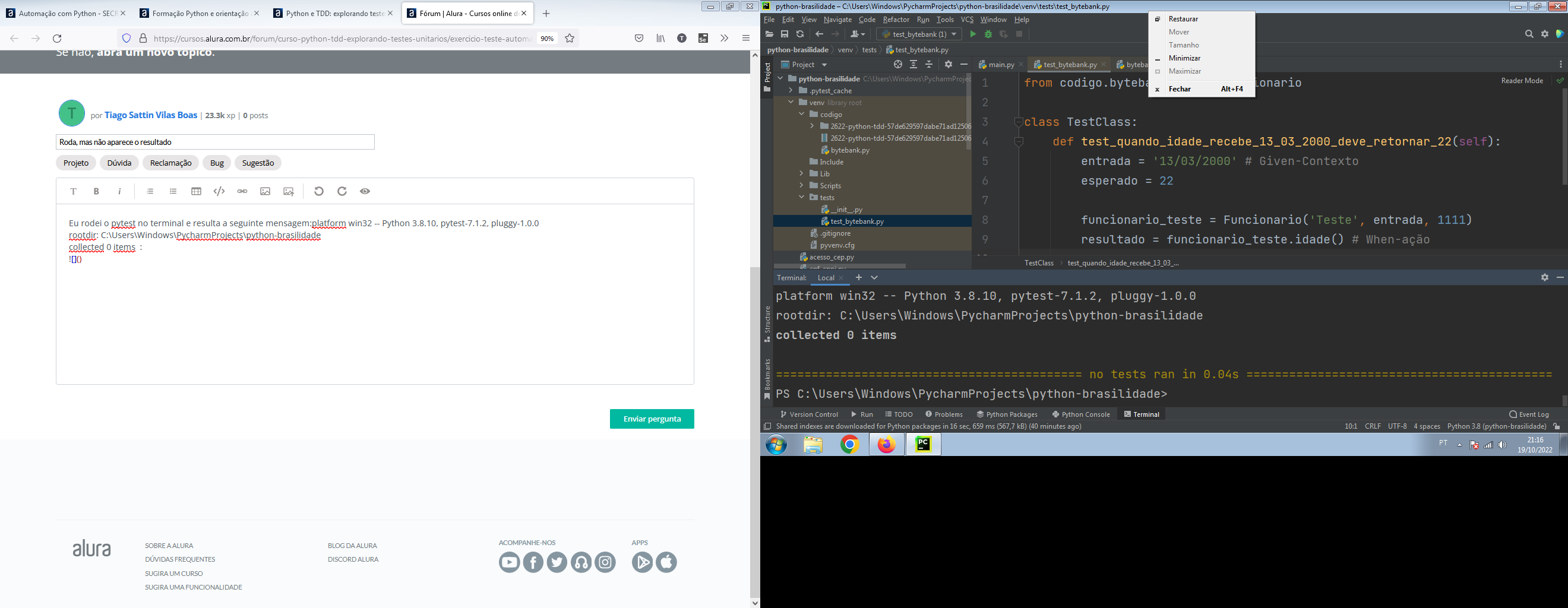Toggle italic formatting in the forum editor
Image resolution: width=1568 pixels, height=608 pixels.
[119, 191]
